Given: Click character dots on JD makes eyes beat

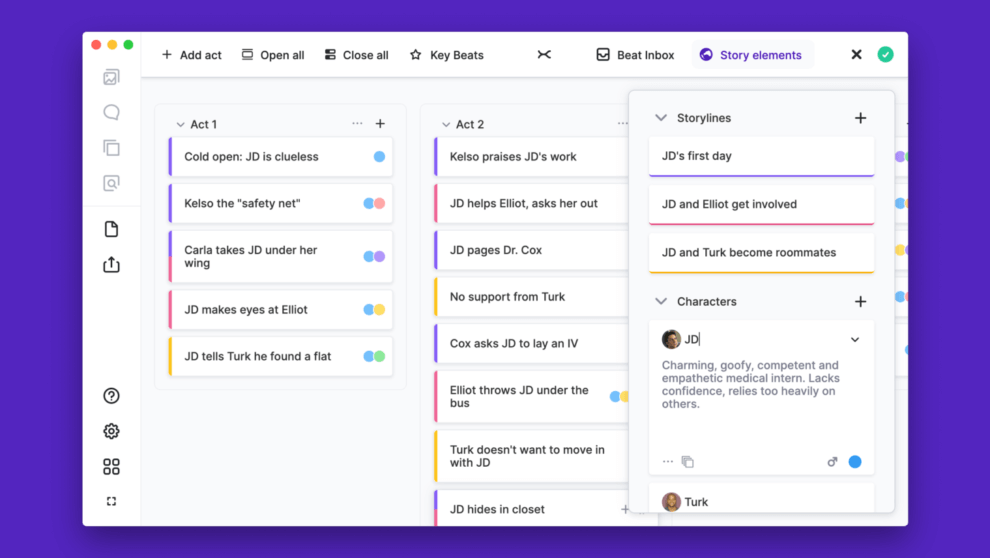Looking at the screenshot, I should (374, 309).
